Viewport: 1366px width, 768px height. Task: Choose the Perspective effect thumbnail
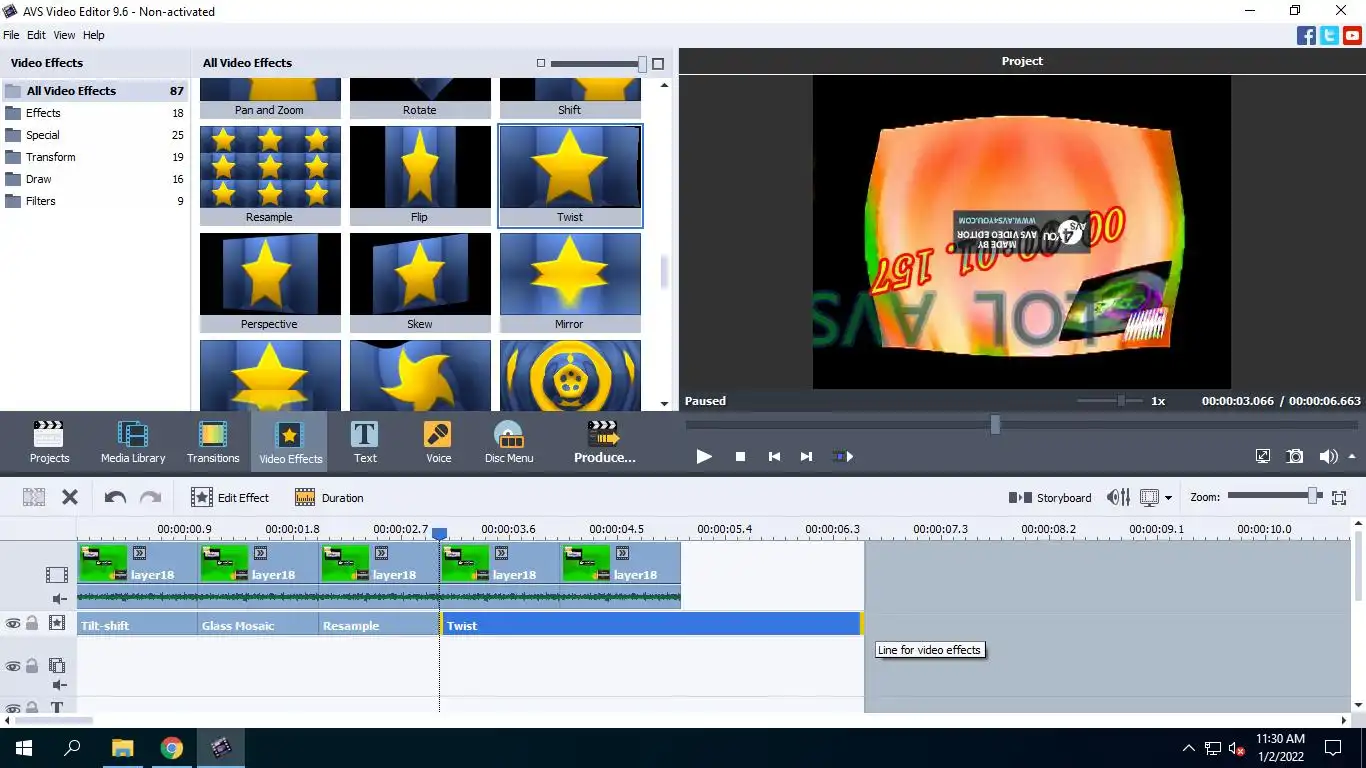click(270, 282)
